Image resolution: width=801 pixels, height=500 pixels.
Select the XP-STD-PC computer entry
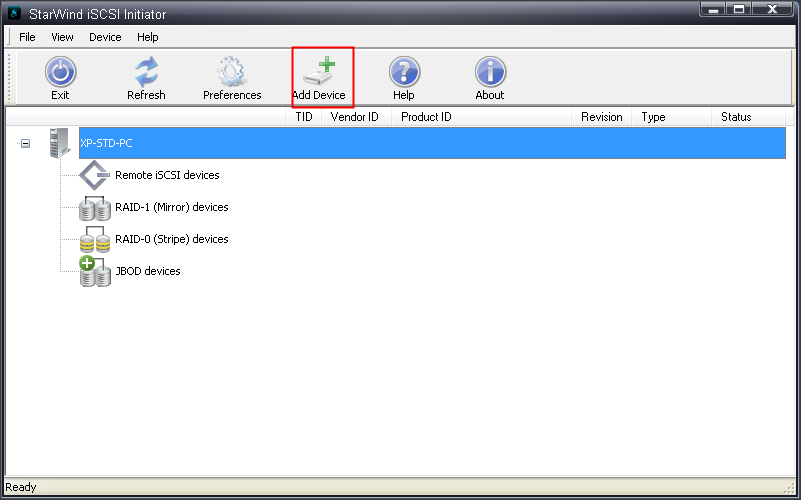point(106,143)
